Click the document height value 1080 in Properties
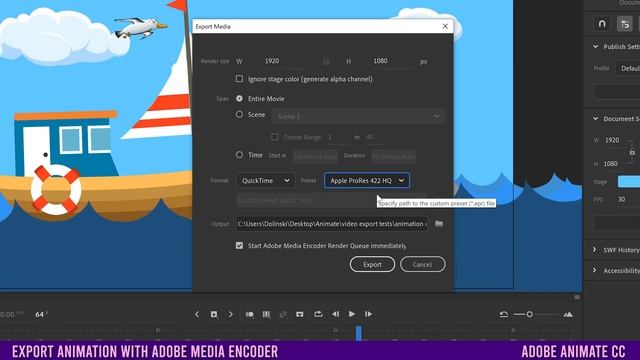The image size is (640, 360). pyautogui.click(x=611, y=164)
